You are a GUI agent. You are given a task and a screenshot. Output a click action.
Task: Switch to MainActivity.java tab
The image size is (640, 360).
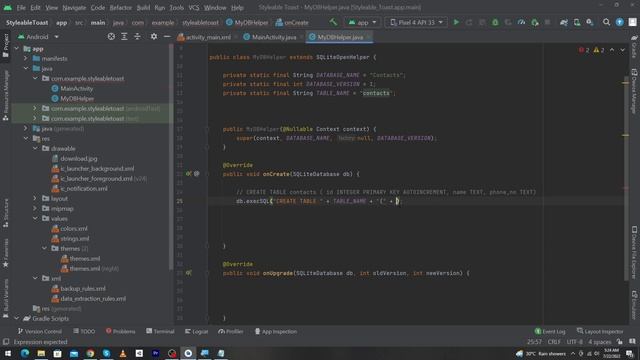coord(270,37)
